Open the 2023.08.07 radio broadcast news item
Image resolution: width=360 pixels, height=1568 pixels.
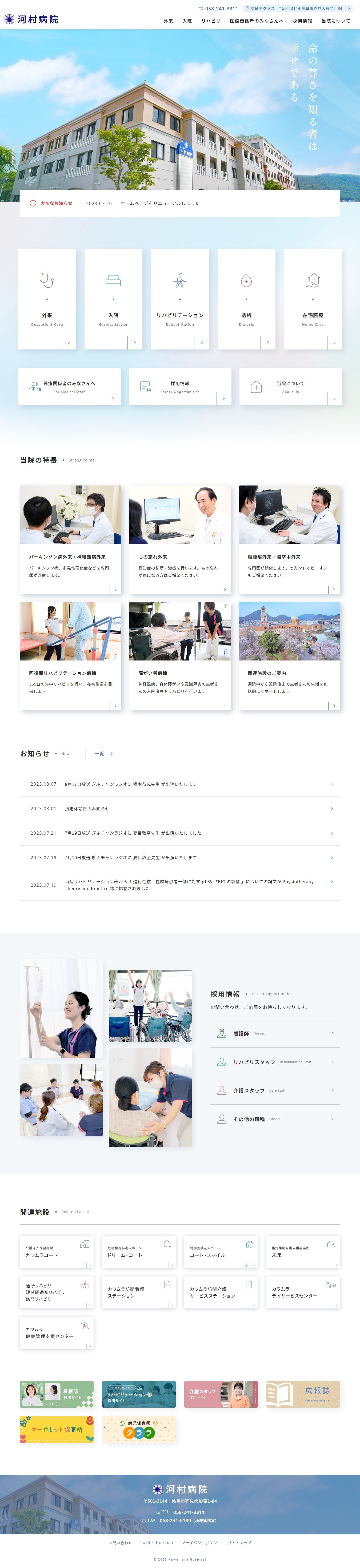coord(180,784)
